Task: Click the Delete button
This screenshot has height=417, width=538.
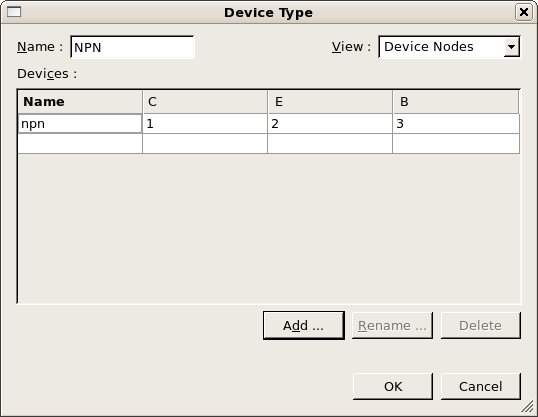Action: [480, 325]
